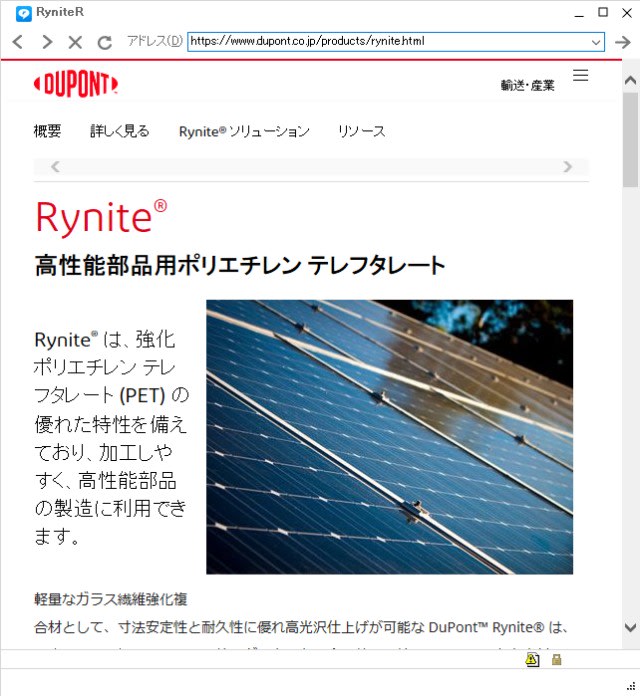The image size is (640, 696).
Task: Select the リソース tab
Action: coord(362,131)
